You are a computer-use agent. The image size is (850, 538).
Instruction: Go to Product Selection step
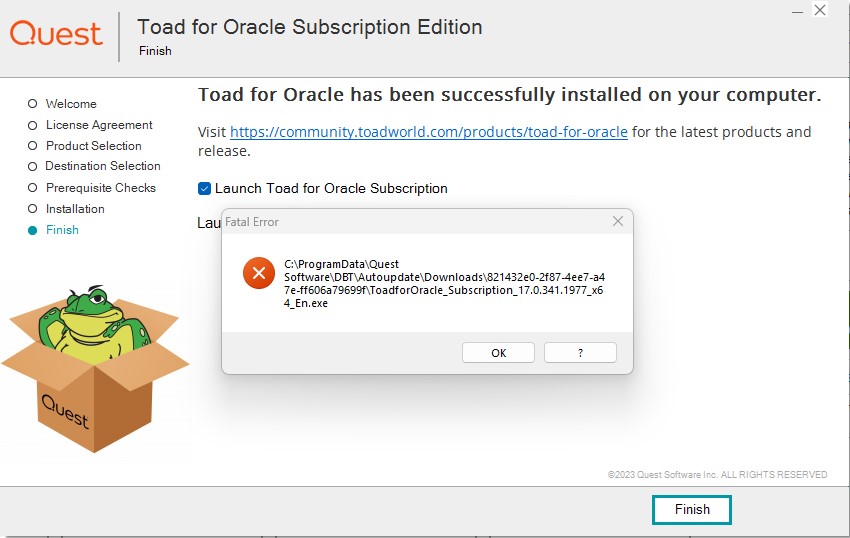[x=93, y=146]
